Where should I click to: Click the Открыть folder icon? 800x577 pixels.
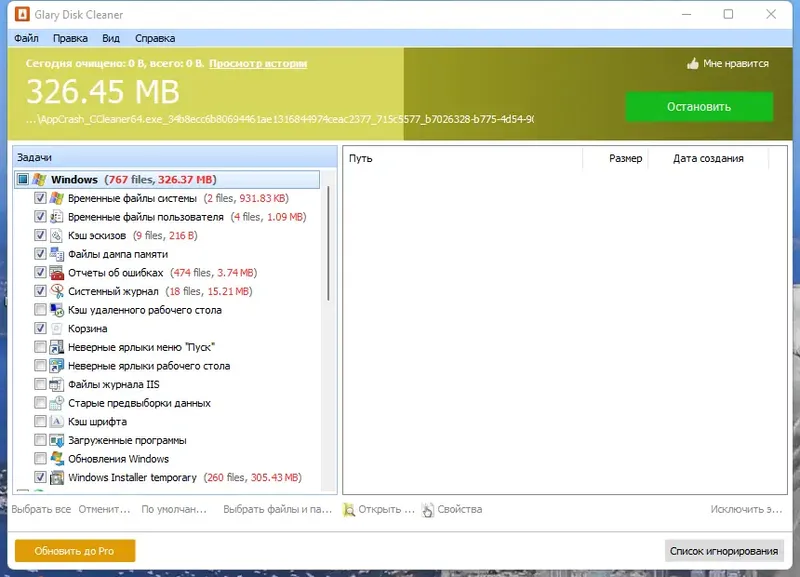pyautogui.click(x=349, y=510)
